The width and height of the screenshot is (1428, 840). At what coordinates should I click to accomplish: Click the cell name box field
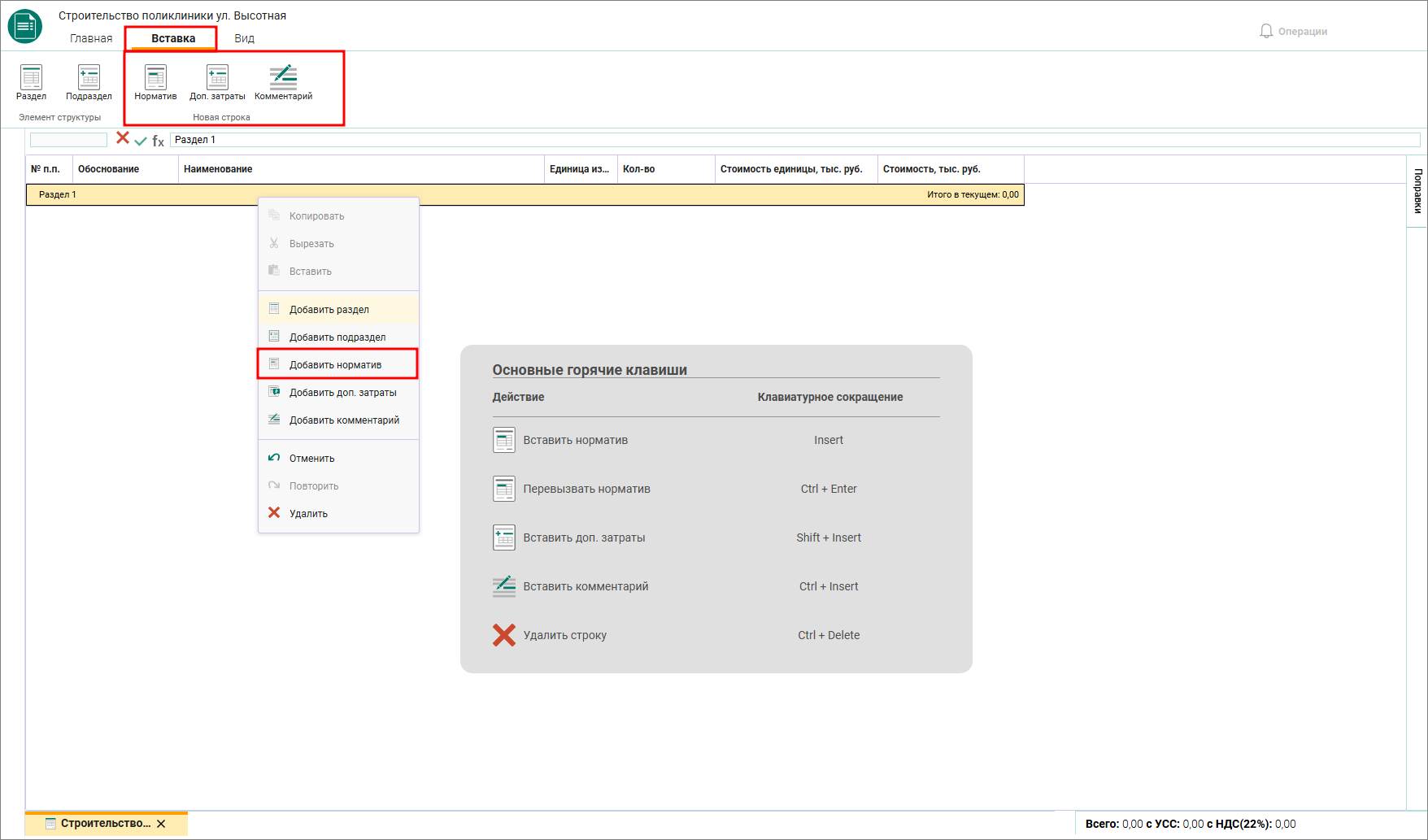point(68,140)
